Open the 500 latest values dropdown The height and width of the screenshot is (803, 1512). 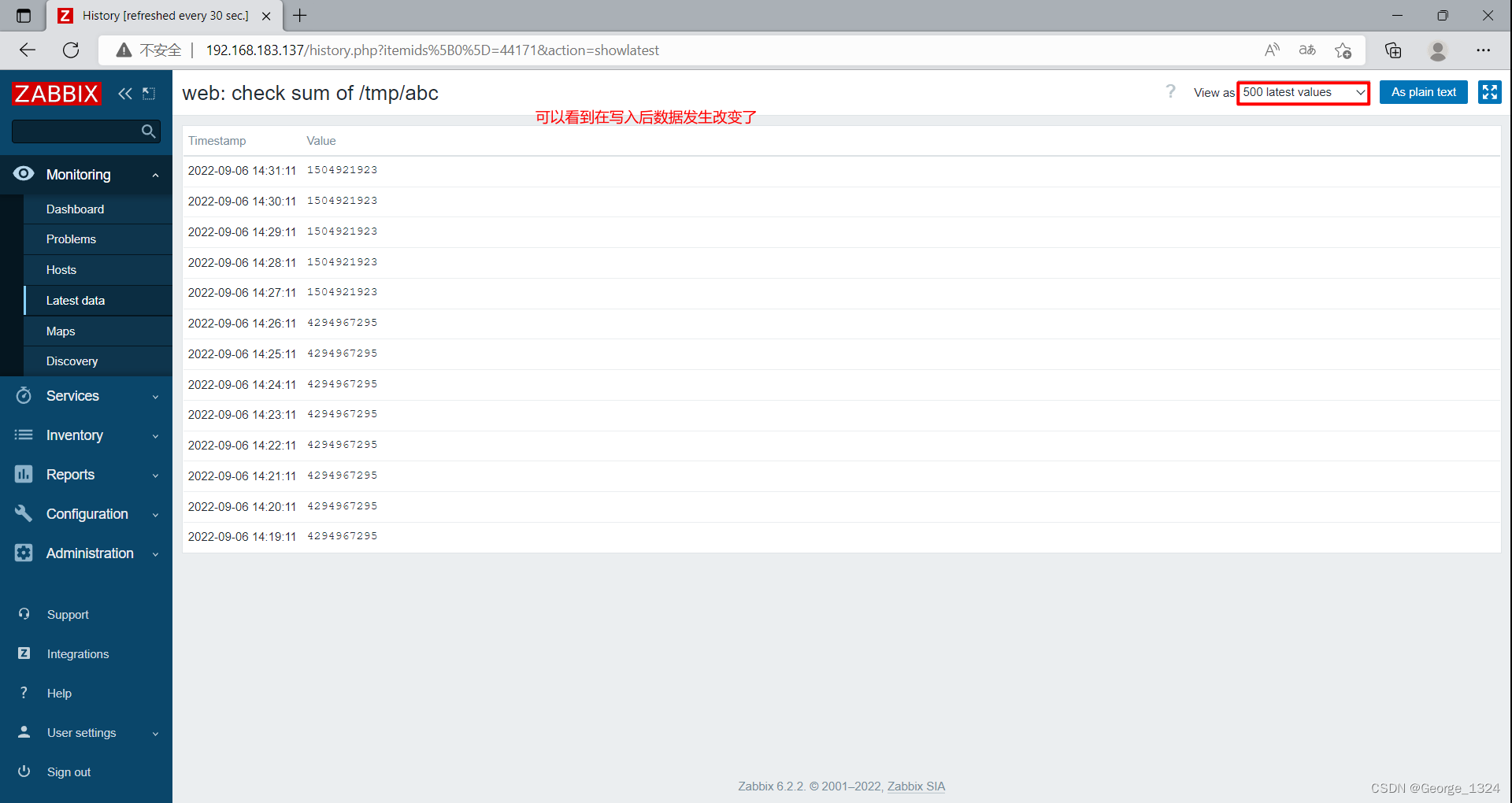[x=1303, y=93]
